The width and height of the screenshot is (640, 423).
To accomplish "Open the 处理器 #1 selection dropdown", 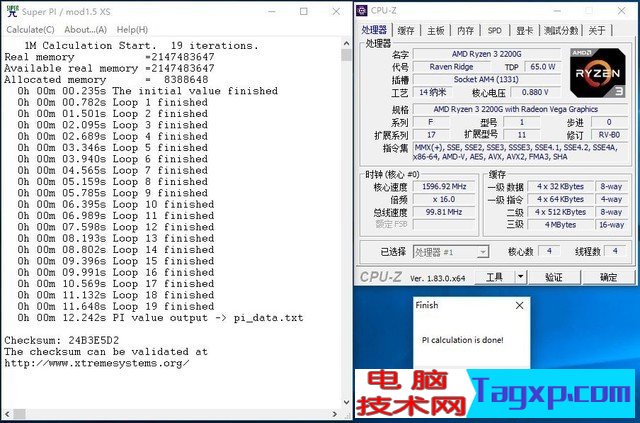I will 451,252.
